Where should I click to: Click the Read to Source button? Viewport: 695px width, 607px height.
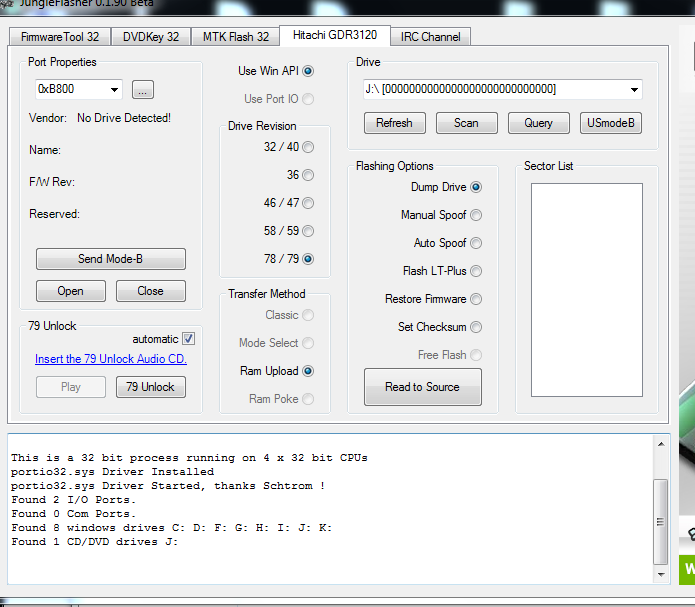point(422,387)
